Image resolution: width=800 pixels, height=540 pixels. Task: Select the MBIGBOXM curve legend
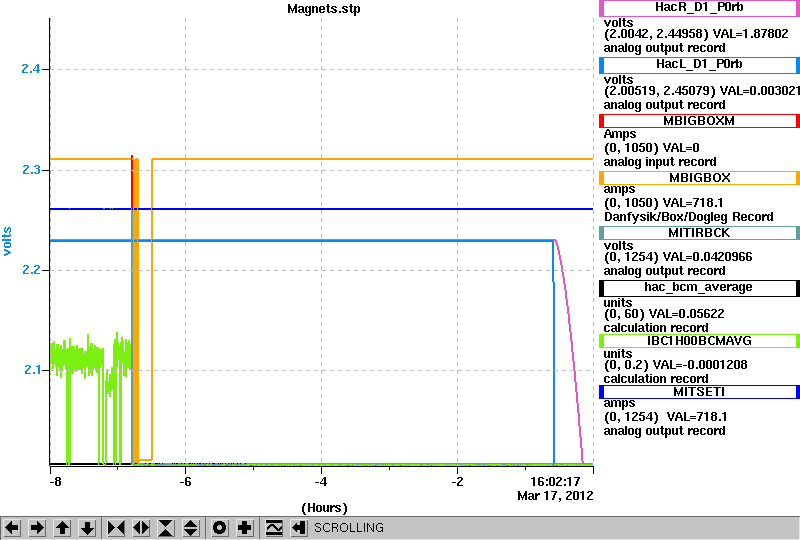[699, 121]
